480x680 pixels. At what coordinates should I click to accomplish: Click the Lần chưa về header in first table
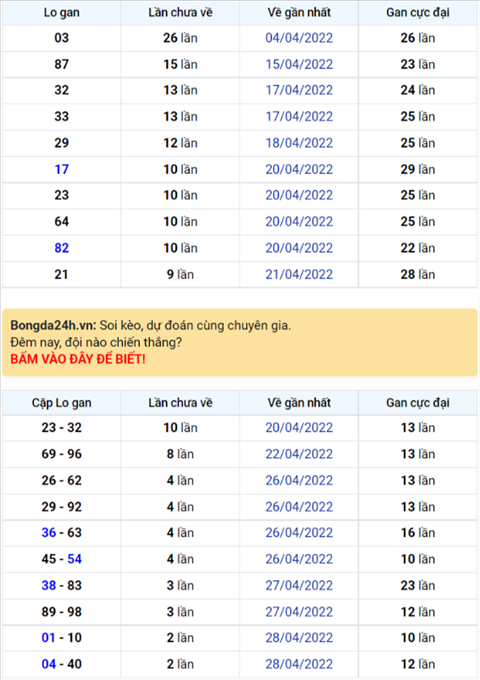pos(180,13)
